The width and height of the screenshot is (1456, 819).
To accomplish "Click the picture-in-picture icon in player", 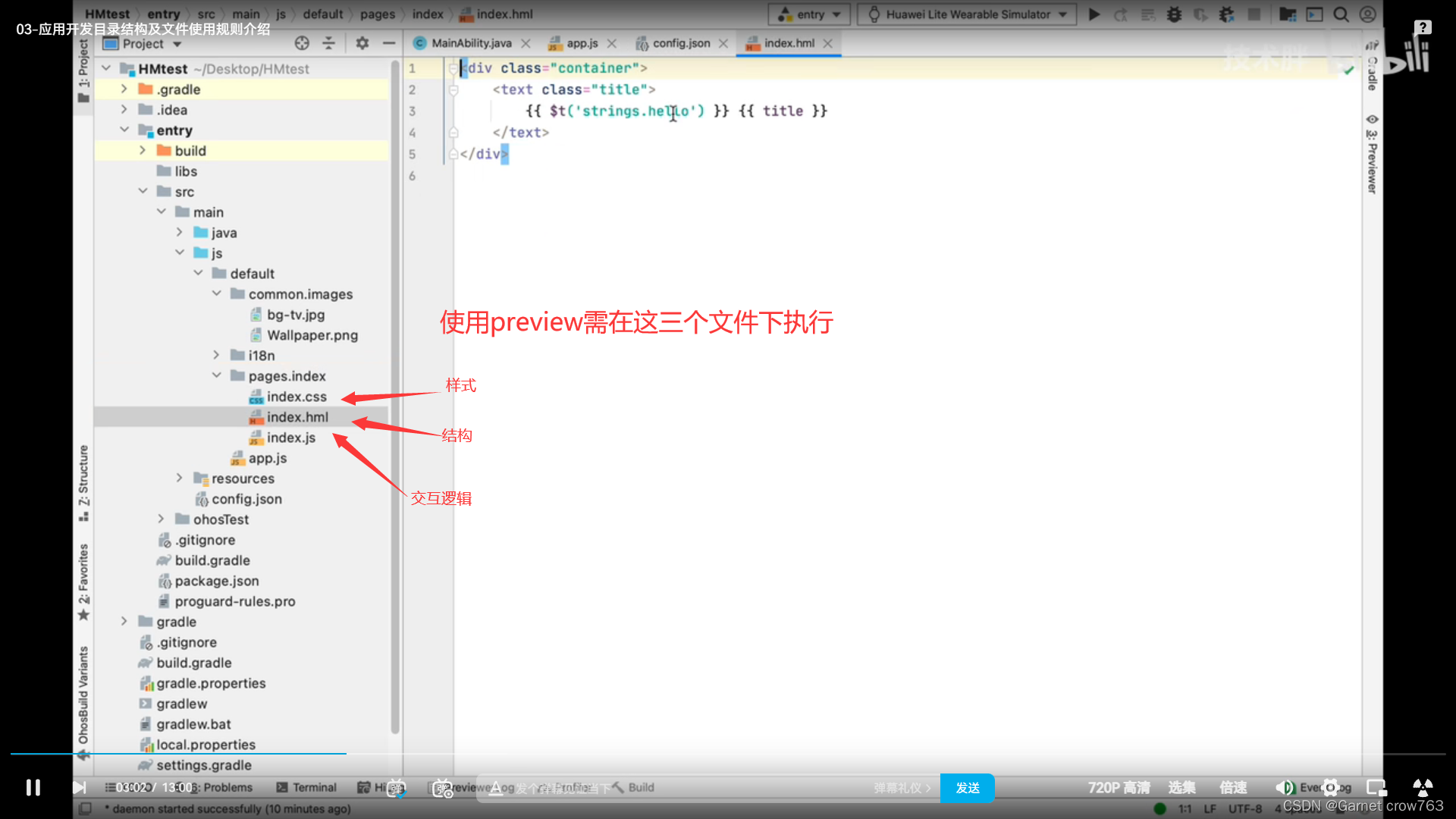I will pyautogui.click(x=1376, y=788).
